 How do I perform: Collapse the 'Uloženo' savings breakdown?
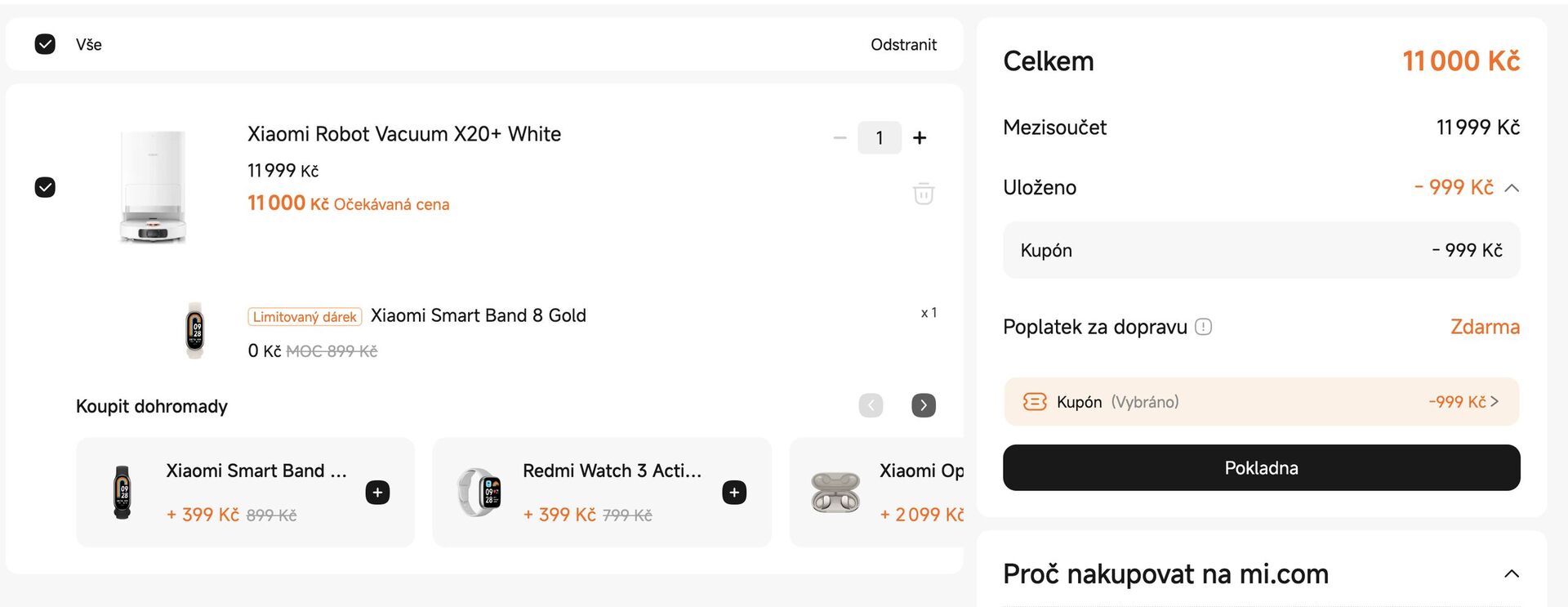tap(1512, 188)
